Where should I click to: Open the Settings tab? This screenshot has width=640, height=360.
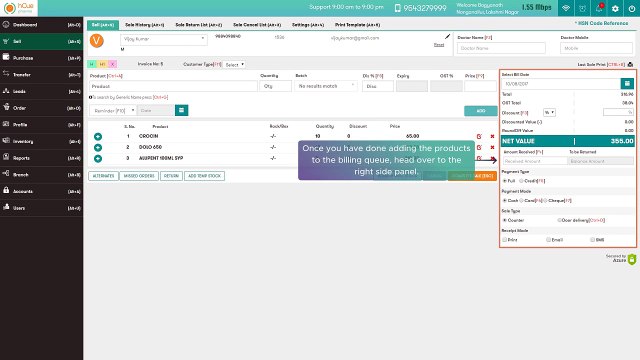click(x=308, y=25)
